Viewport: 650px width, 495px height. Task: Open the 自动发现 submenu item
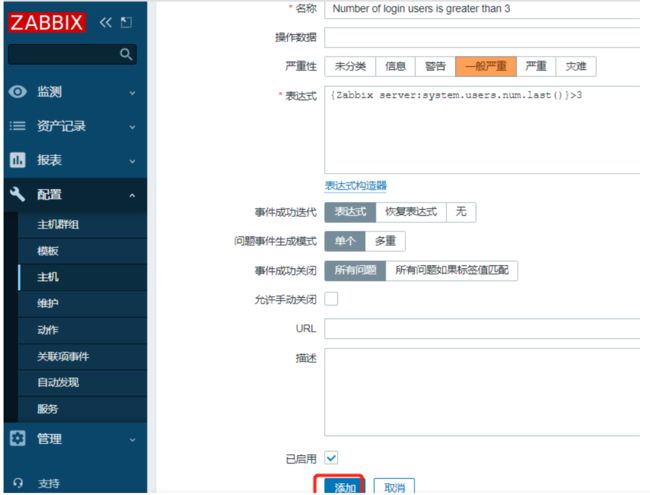click(82, 382)
